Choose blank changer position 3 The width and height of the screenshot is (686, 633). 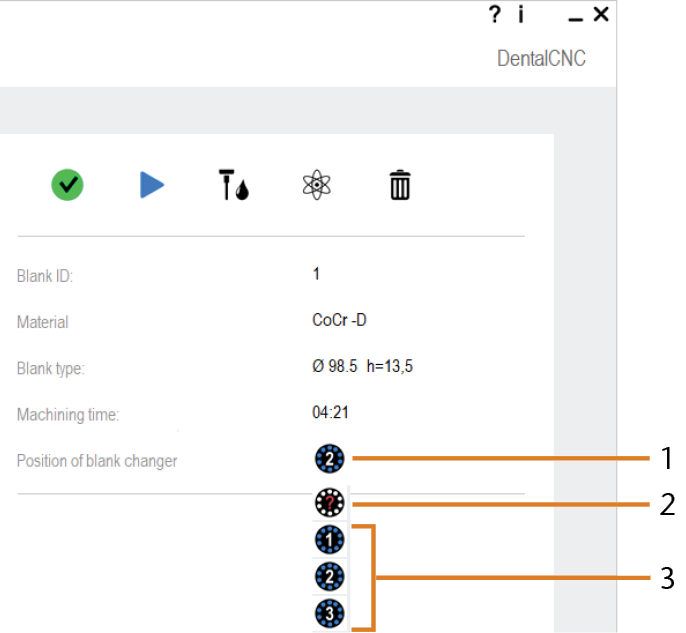[330, 613]
